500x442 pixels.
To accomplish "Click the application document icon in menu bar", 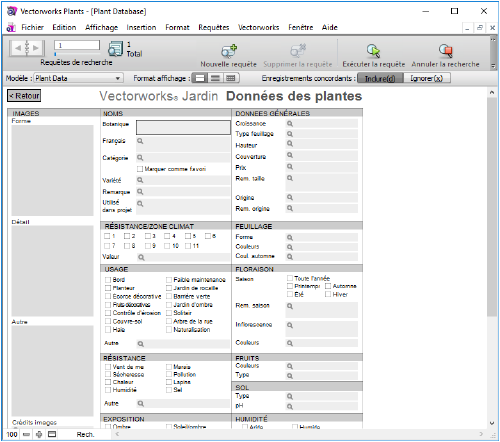I will click(11, 28).
